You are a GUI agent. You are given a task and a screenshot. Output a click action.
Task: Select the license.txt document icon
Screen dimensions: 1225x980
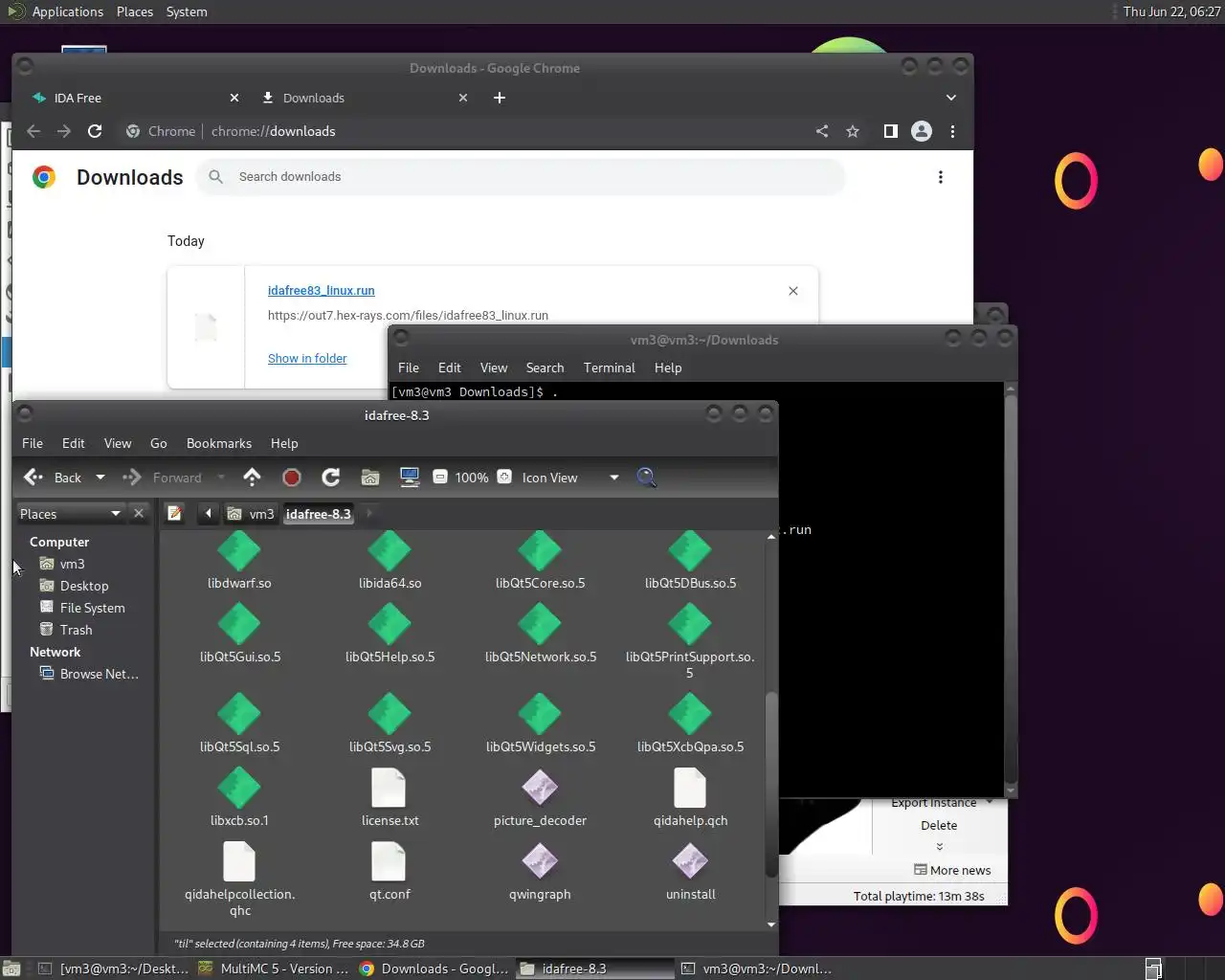point(390,788)
